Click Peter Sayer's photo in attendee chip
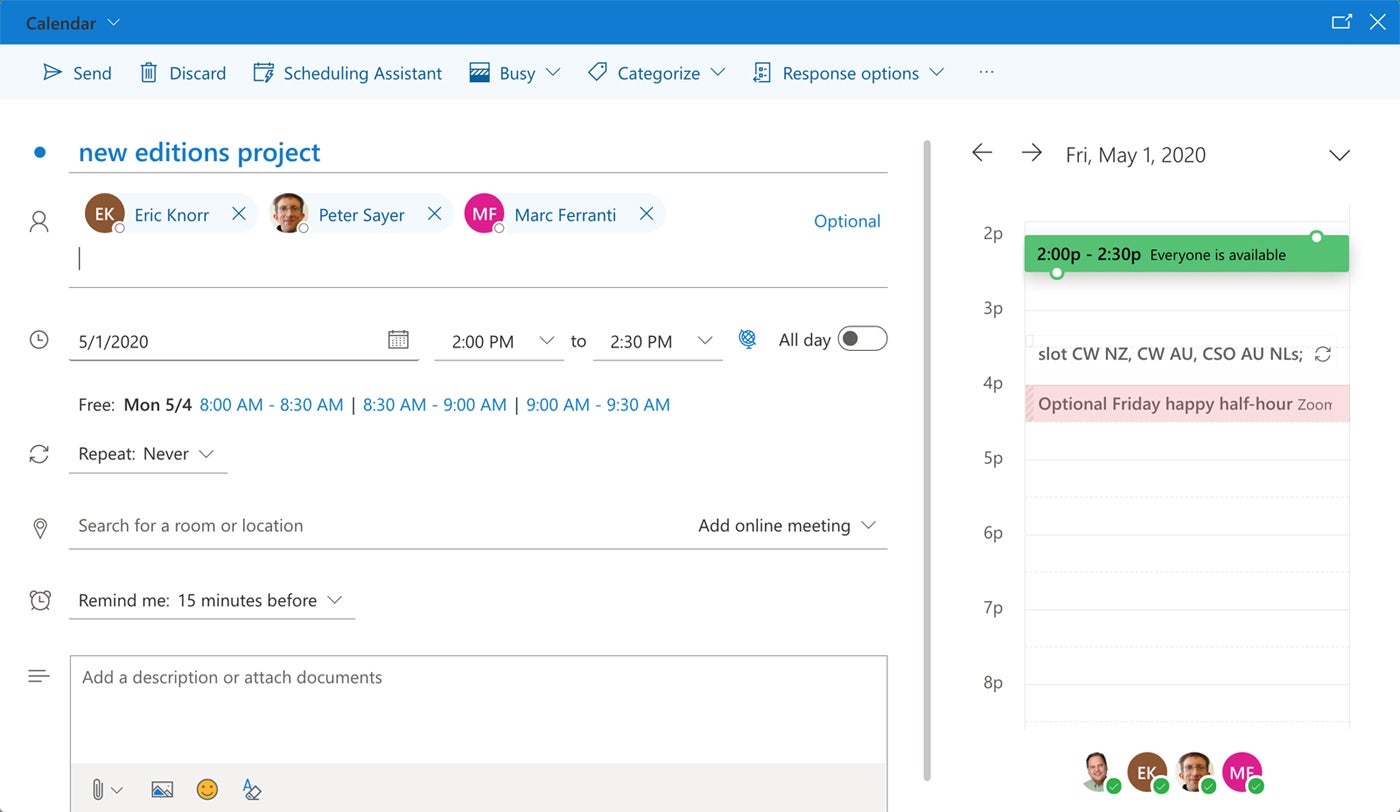The image size is (1400, 812). point(289,213)
